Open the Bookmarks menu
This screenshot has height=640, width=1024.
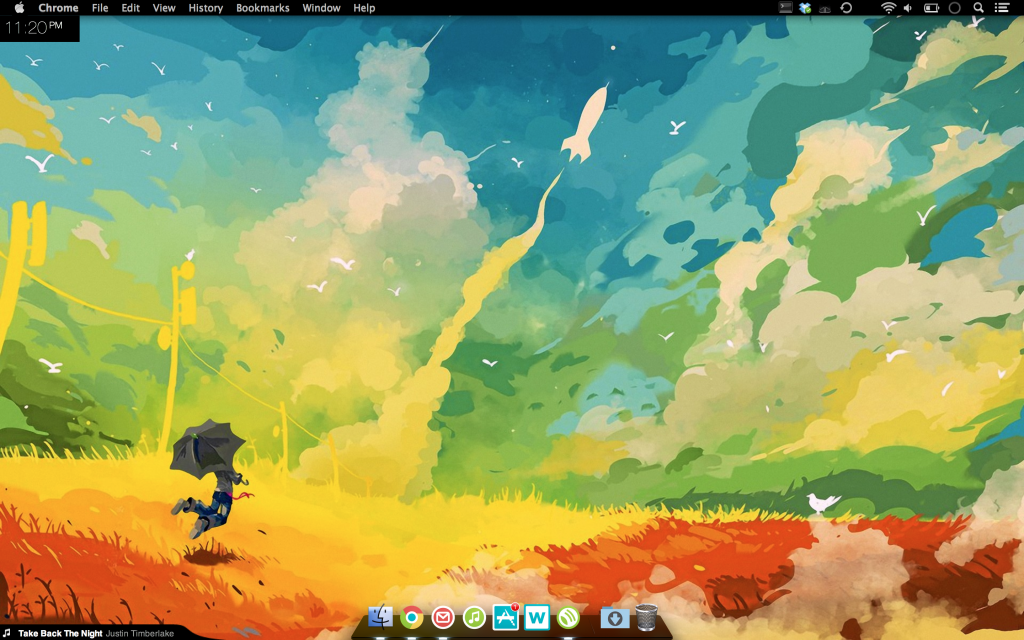pyautogui.click(x=263, y=8)
